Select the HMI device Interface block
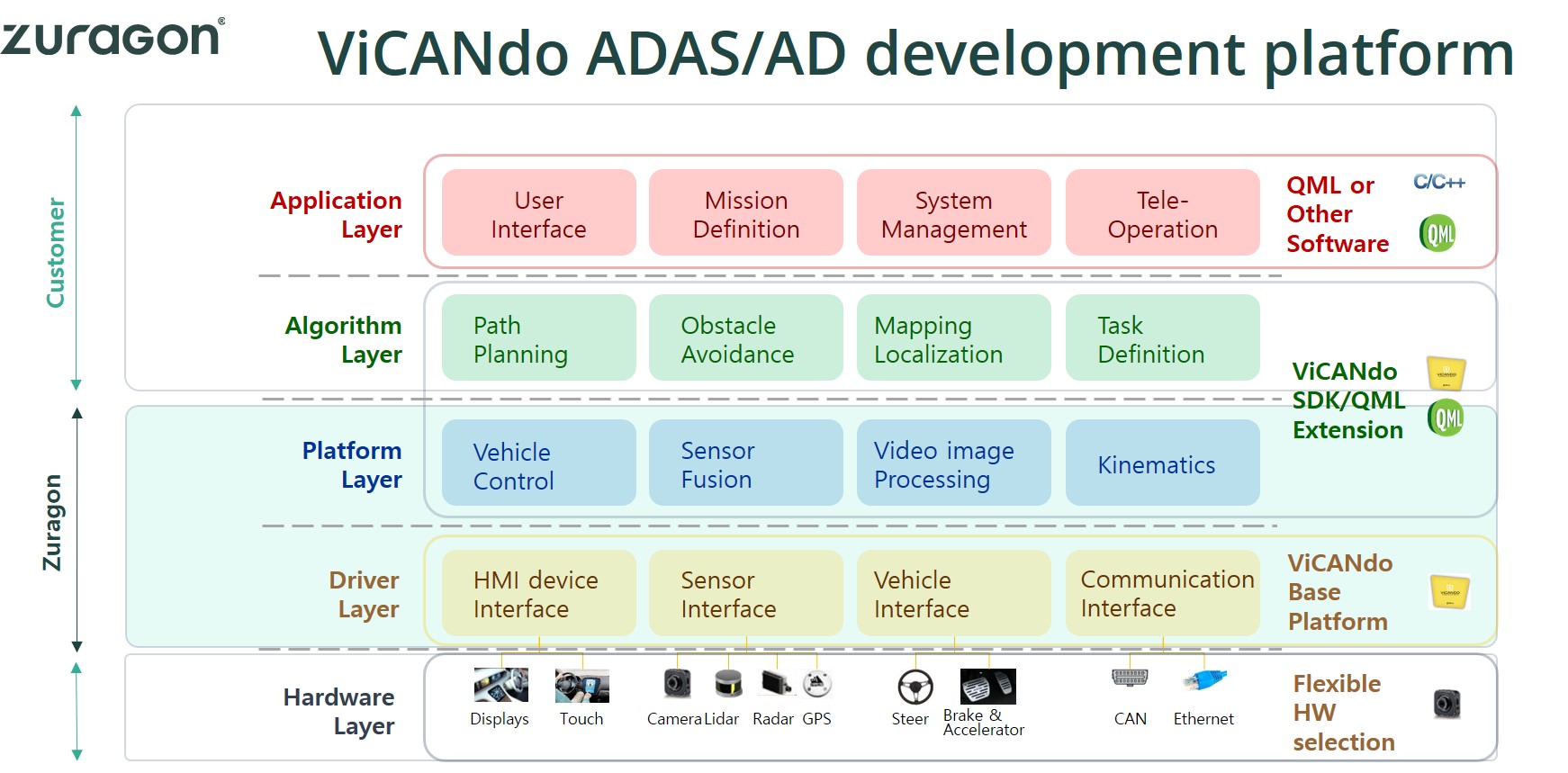 pyautogui.click(x=539, y=594)
